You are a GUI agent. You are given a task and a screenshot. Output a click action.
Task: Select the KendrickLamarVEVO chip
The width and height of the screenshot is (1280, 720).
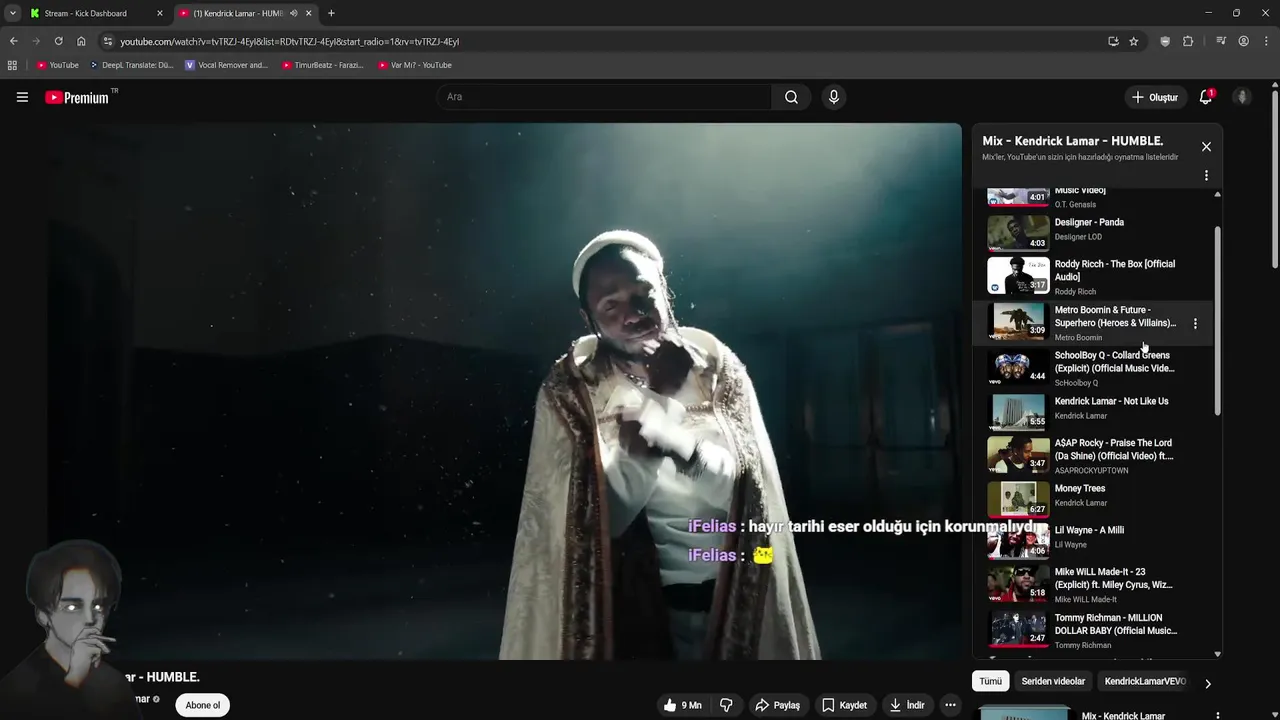click(1145, 681)
